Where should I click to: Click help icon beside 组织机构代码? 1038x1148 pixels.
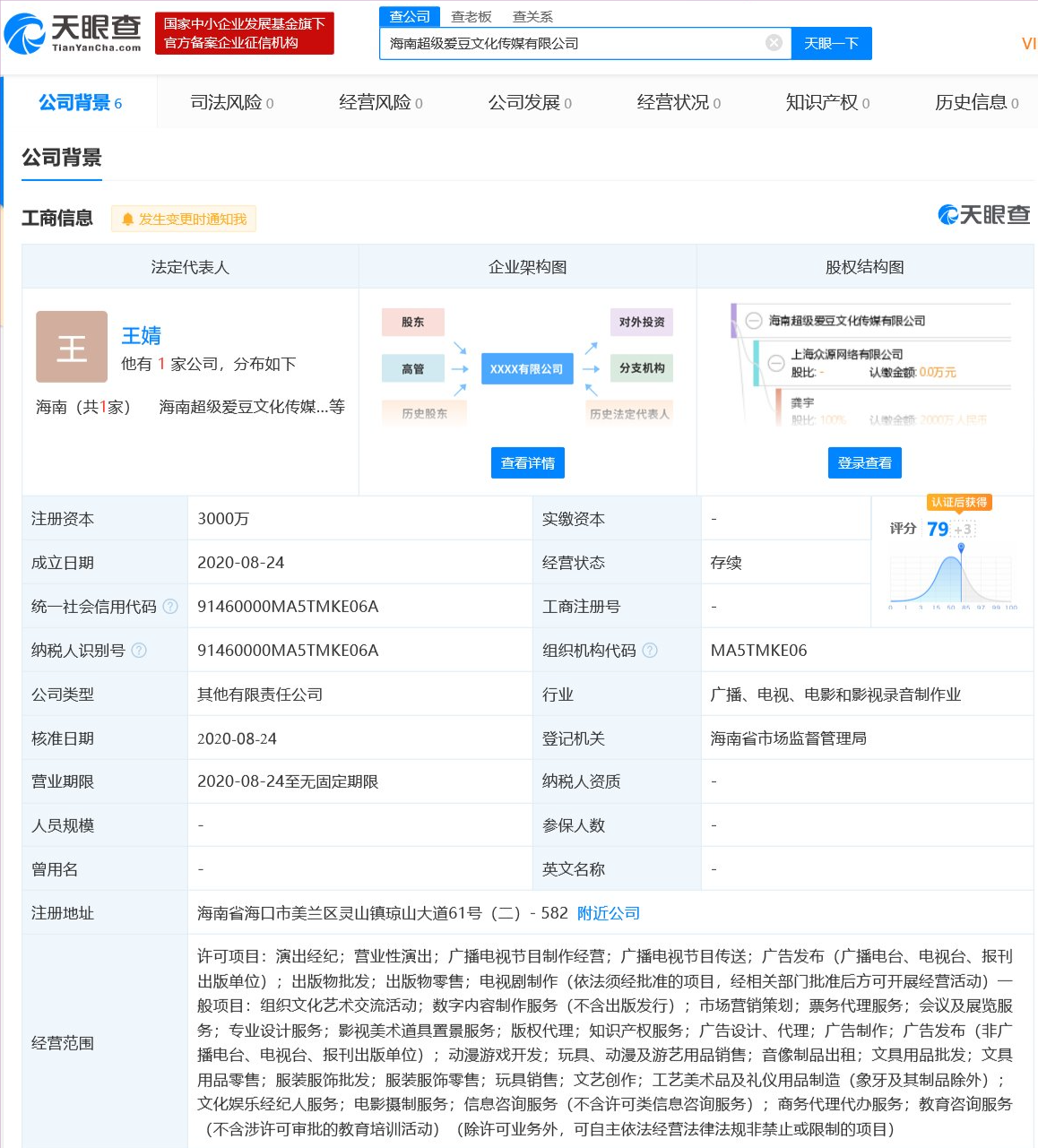click(x=650, y=651)
